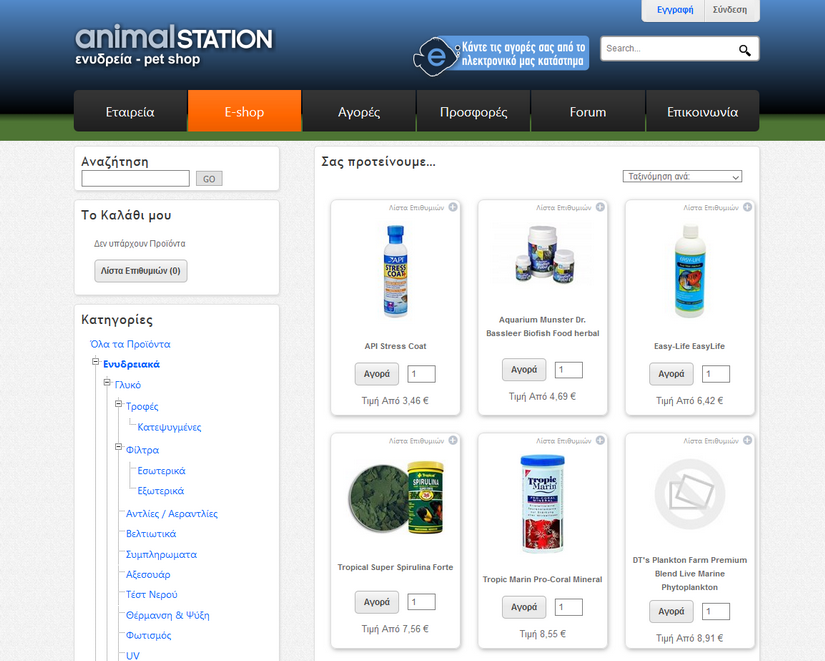The image size is (825, 661).
Task: Click wishlist plus icon for Easy-Life EasyLife
Action: (748, 208)
